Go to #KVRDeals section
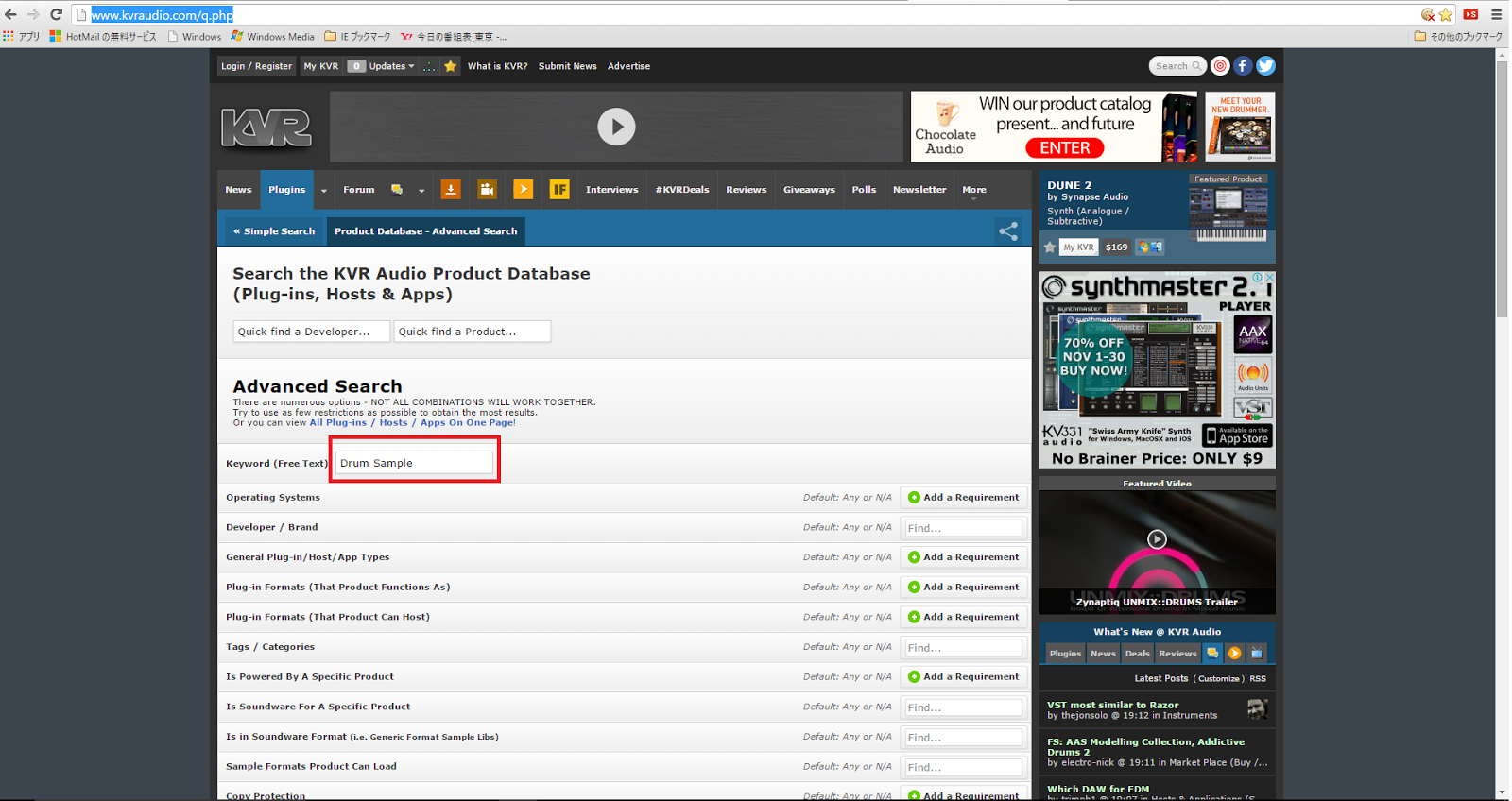The height and width of the screenshot is (801, 1512). click(x=682, y=190)
